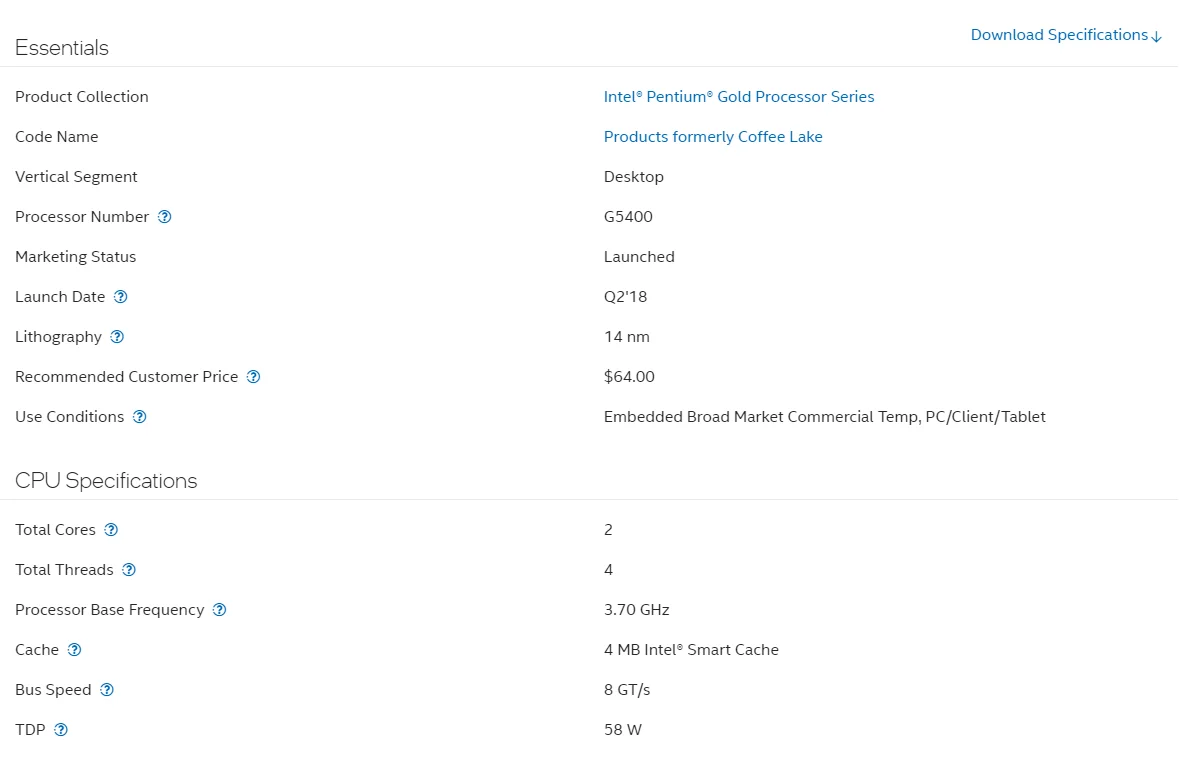
Task: Click the G5400 processor number value
Action: pos(628,217)
